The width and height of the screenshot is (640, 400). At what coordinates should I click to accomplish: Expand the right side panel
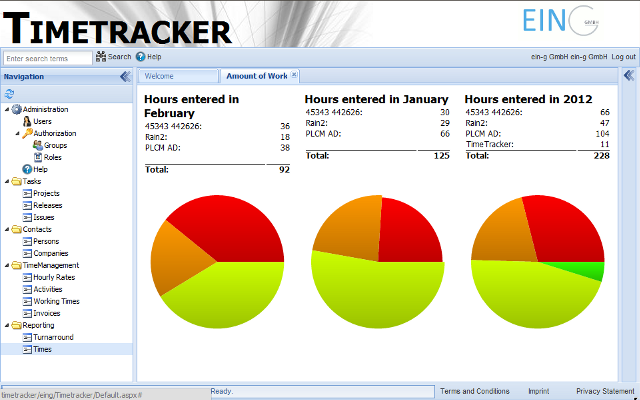[x=629, y=76]
